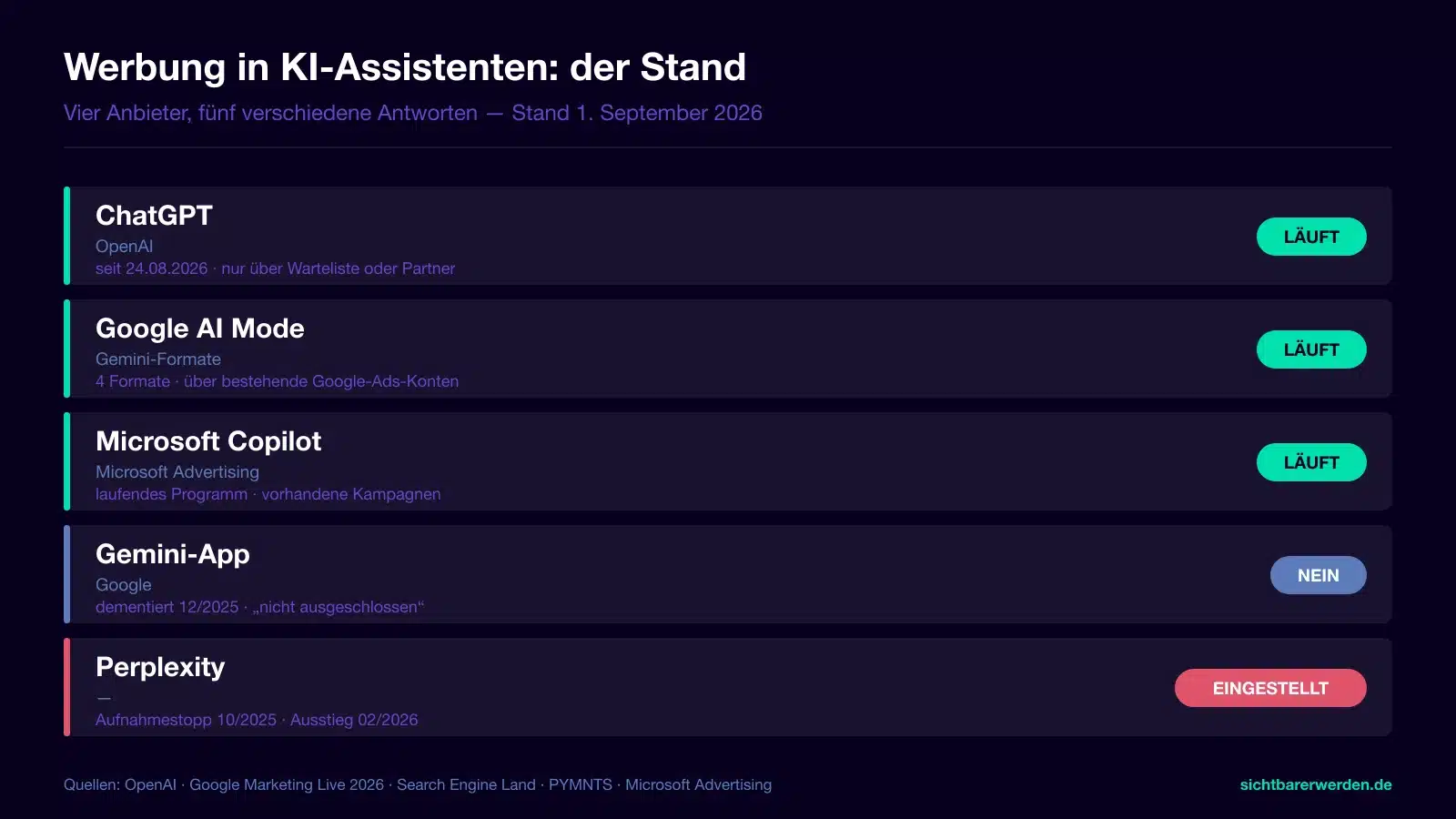Click the LÄUFT badge for Google AI Mode

click(x=1311, y=349)
